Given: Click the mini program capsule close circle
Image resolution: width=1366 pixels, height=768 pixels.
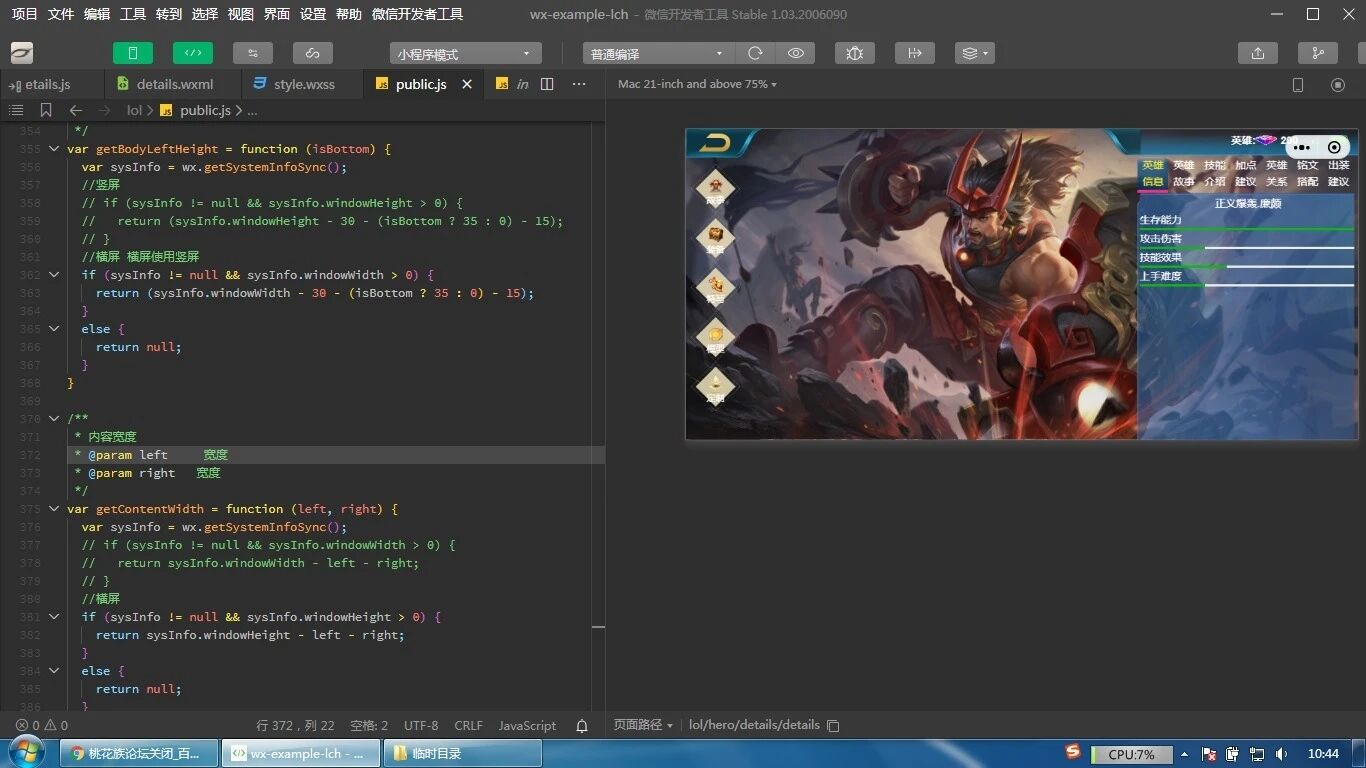Looking at the screenshot, I should [x=1334, y=147].
